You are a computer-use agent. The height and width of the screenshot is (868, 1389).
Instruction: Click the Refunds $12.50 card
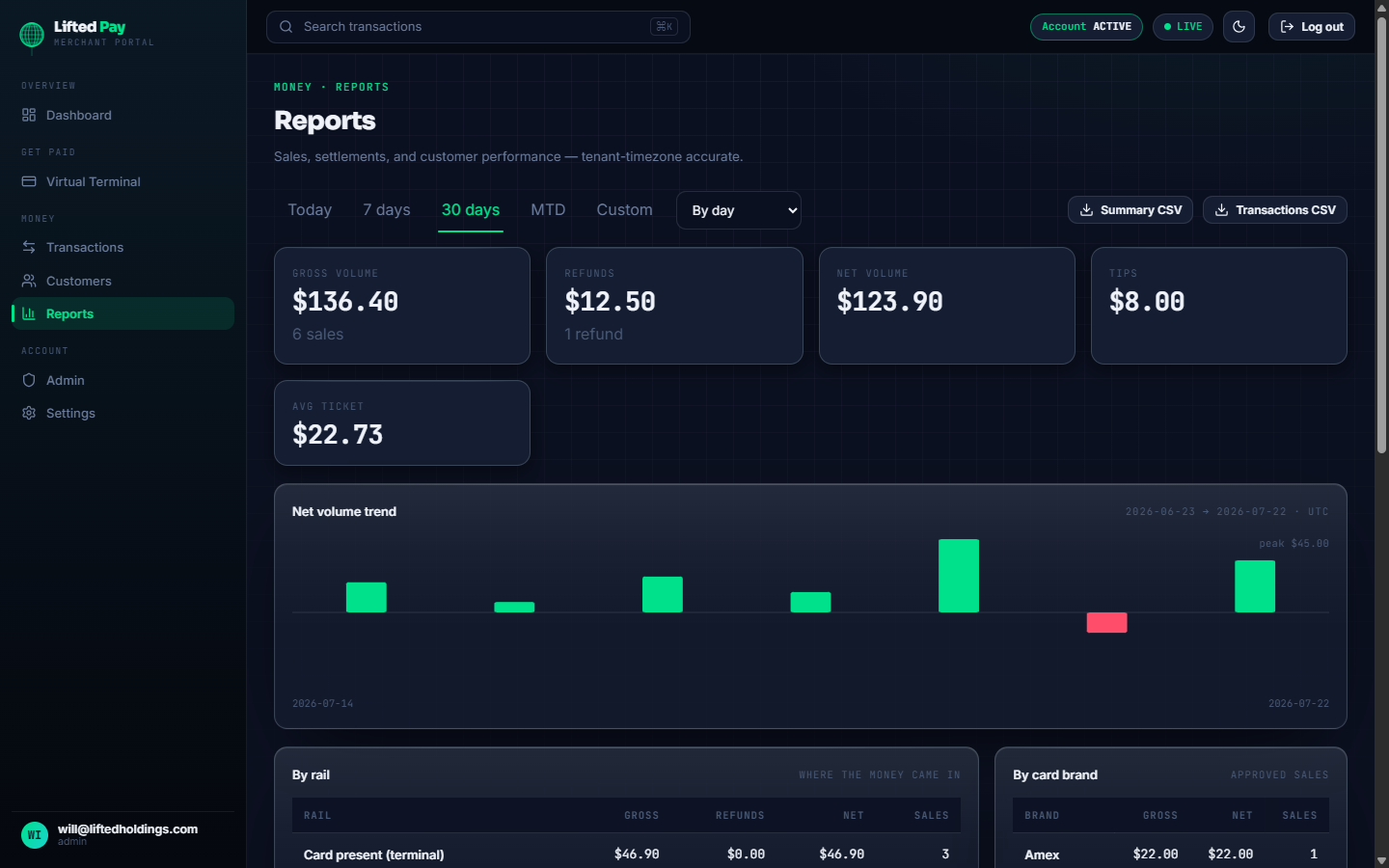[x=674, y=306]
